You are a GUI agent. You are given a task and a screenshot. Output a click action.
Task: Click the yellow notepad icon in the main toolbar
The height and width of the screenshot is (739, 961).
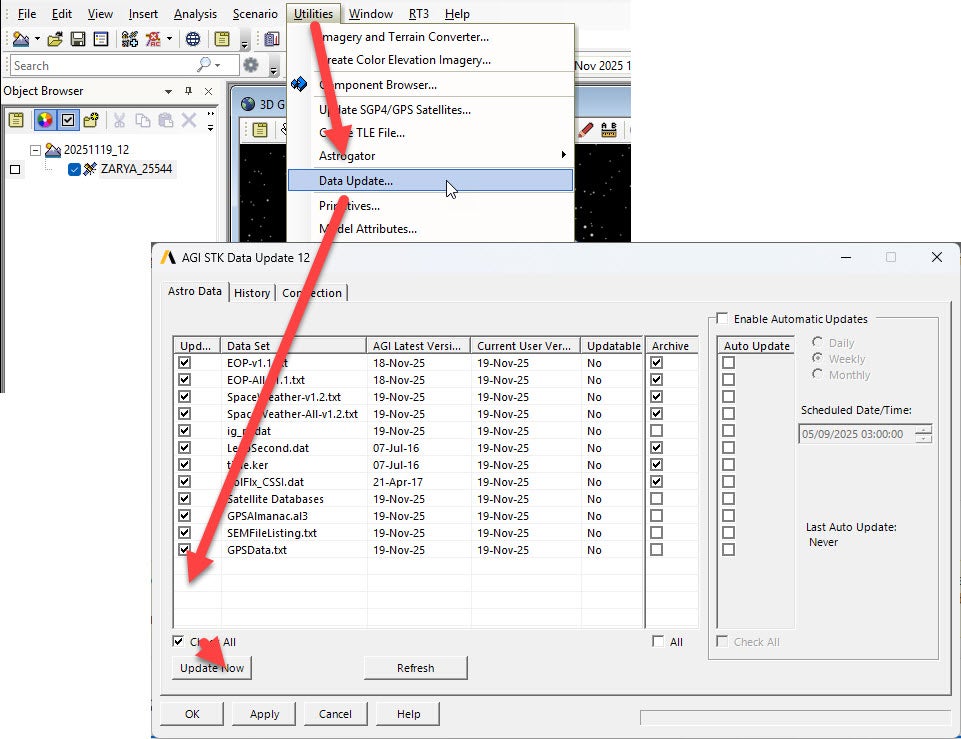pyautogui.click(x=222, y=39)
